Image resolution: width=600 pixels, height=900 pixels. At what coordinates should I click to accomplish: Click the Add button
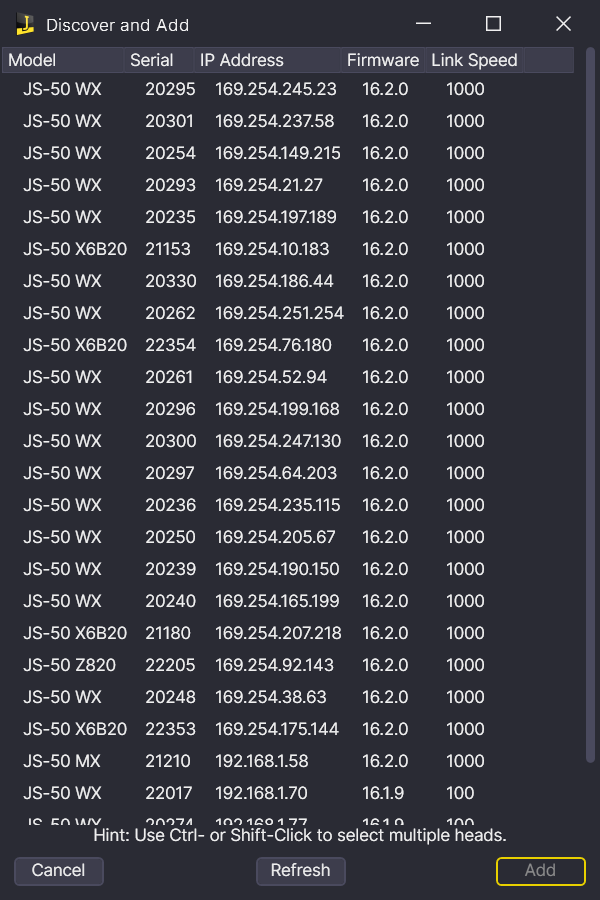[540, 870]
